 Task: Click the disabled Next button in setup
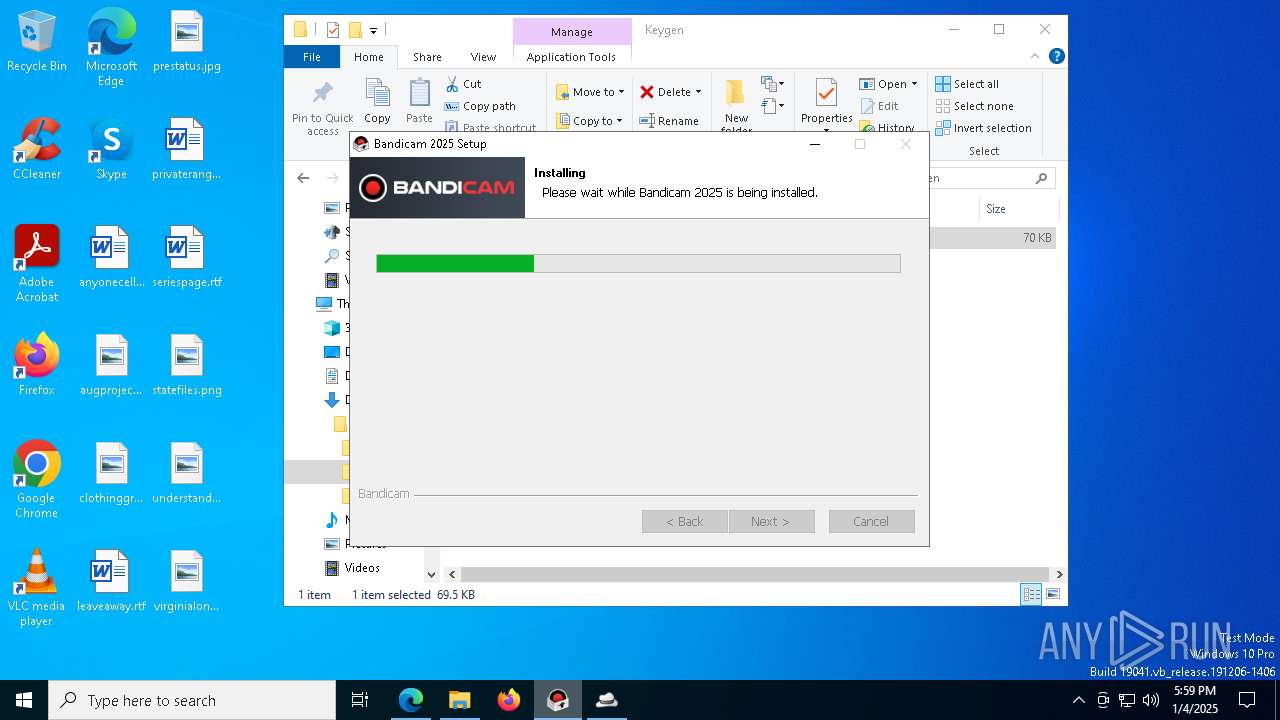point(771,521)
